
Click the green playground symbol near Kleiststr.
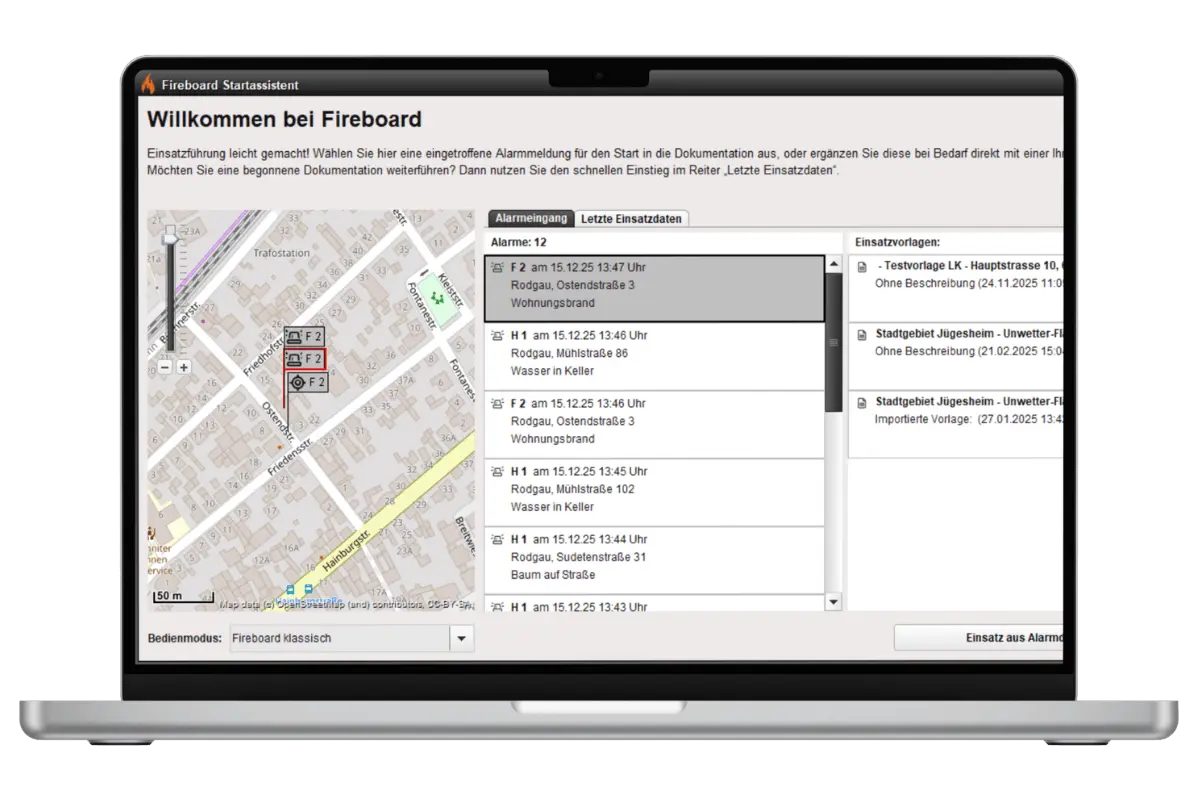[x=436, y=297]
